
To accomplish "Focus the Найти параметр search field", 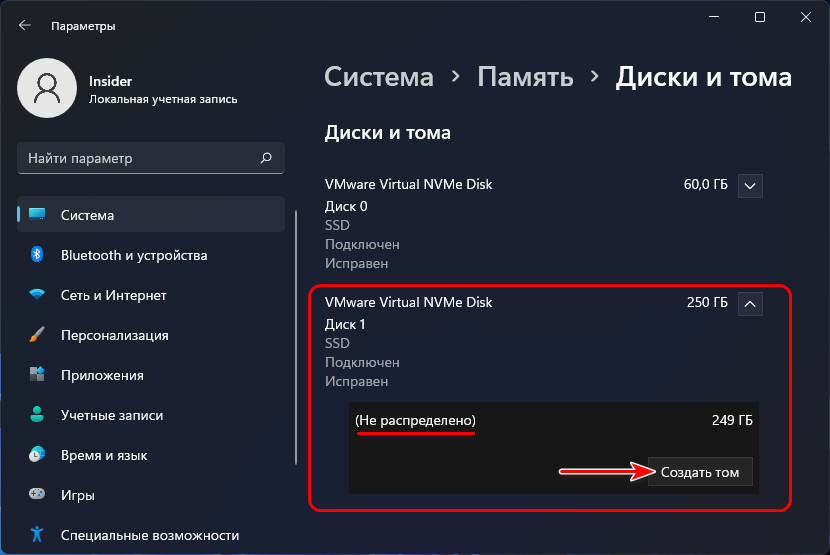I will tap(151, 158).
